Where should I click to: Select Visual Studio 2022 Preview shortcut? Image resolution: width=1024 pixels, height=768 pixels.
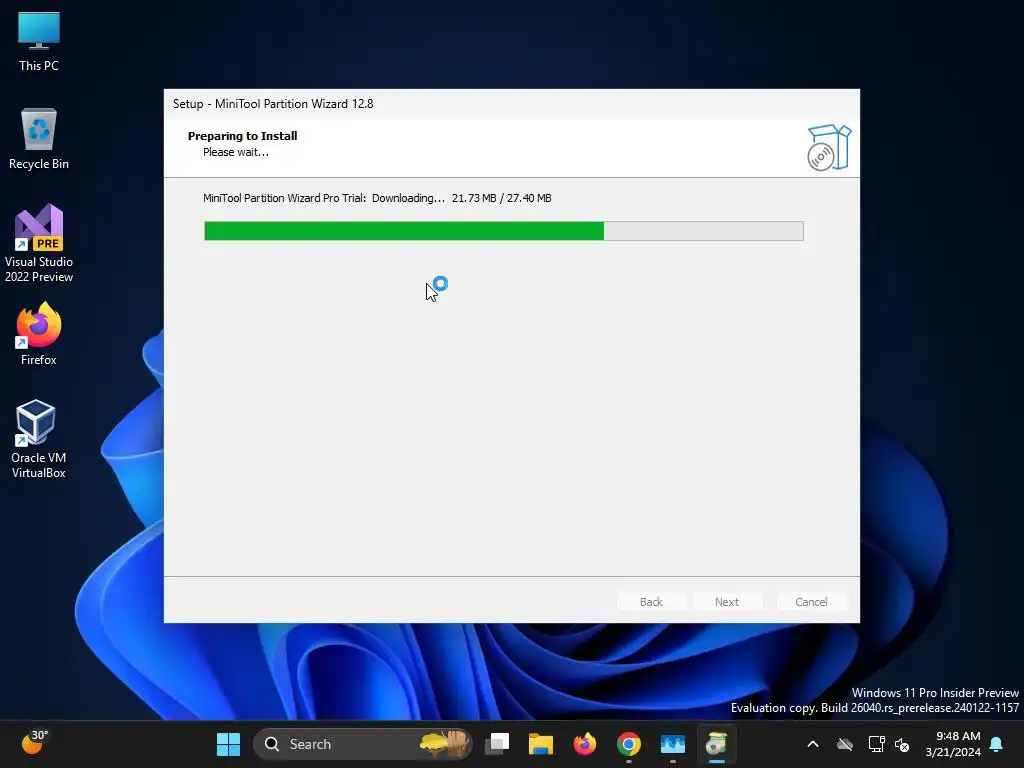pyautogui.click(x=39, y=243)
